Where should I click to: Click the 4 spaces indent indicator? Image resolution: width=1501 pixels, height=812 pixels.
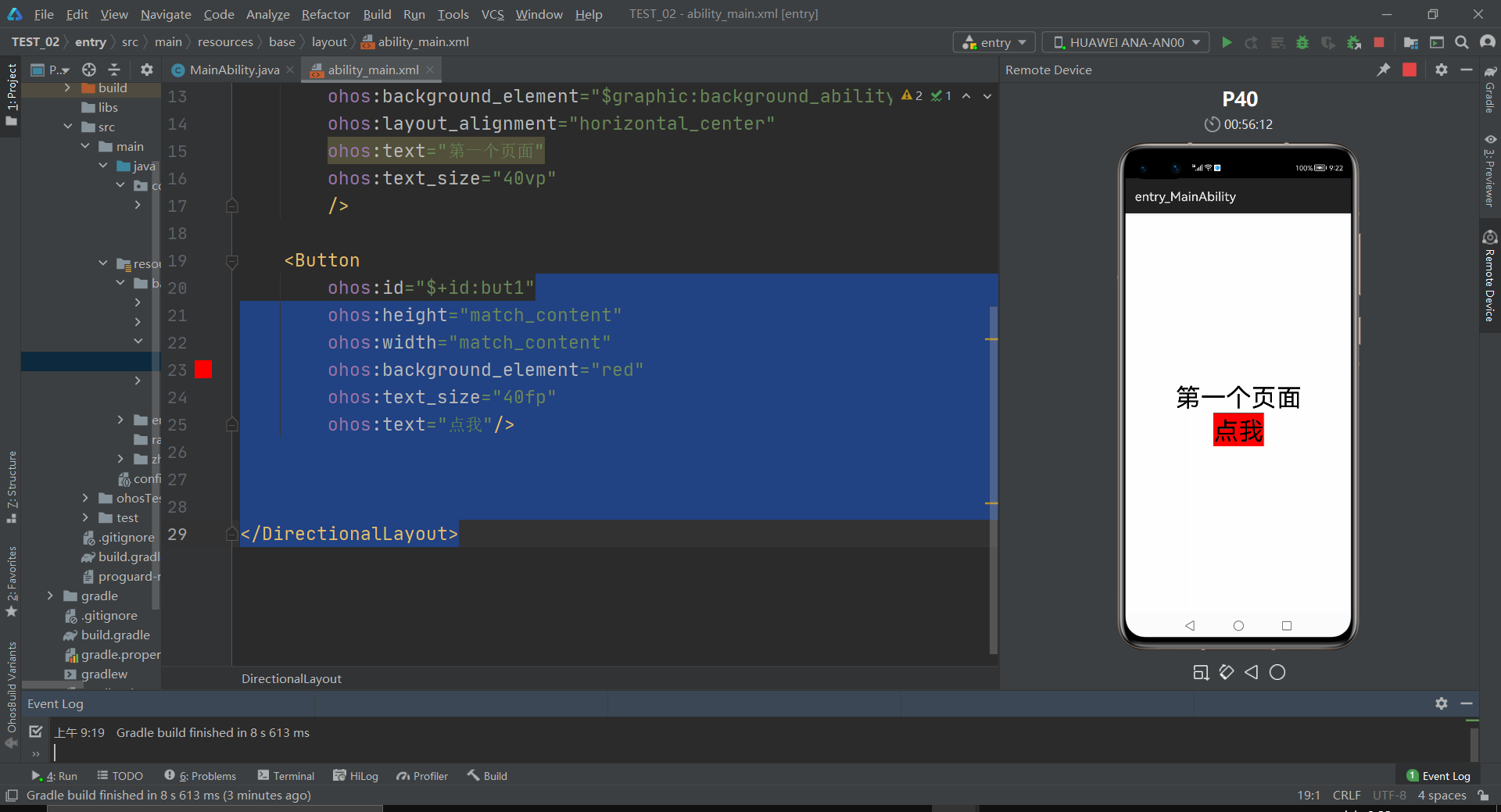click(1442, 795)
